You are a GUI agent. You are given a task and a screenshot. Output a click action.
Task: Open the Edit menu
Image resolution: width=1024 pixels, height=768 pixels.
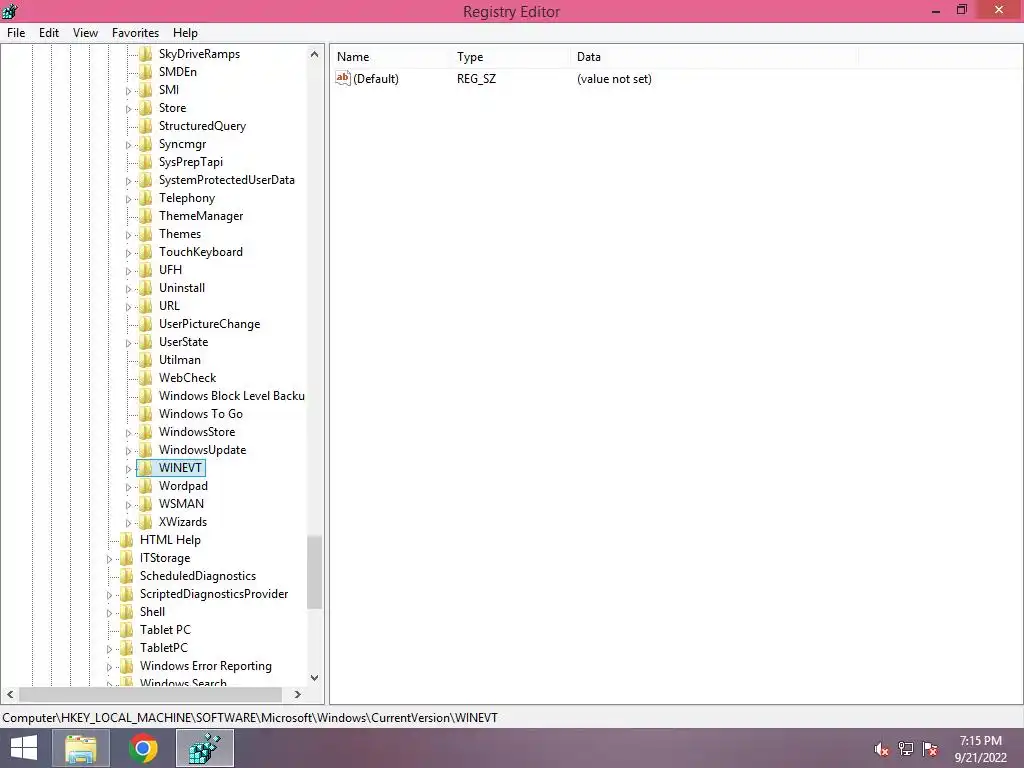pos(48,33)
